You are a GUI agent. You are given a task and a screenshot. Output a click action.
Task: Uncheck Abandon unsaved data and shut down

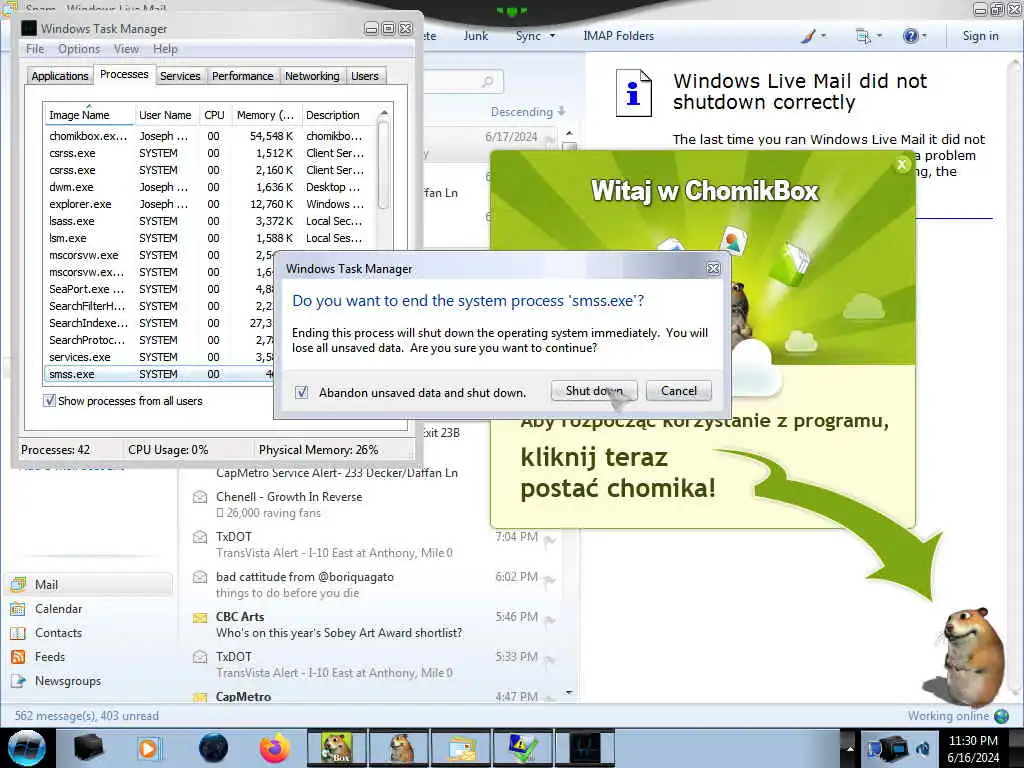[301, 392]
